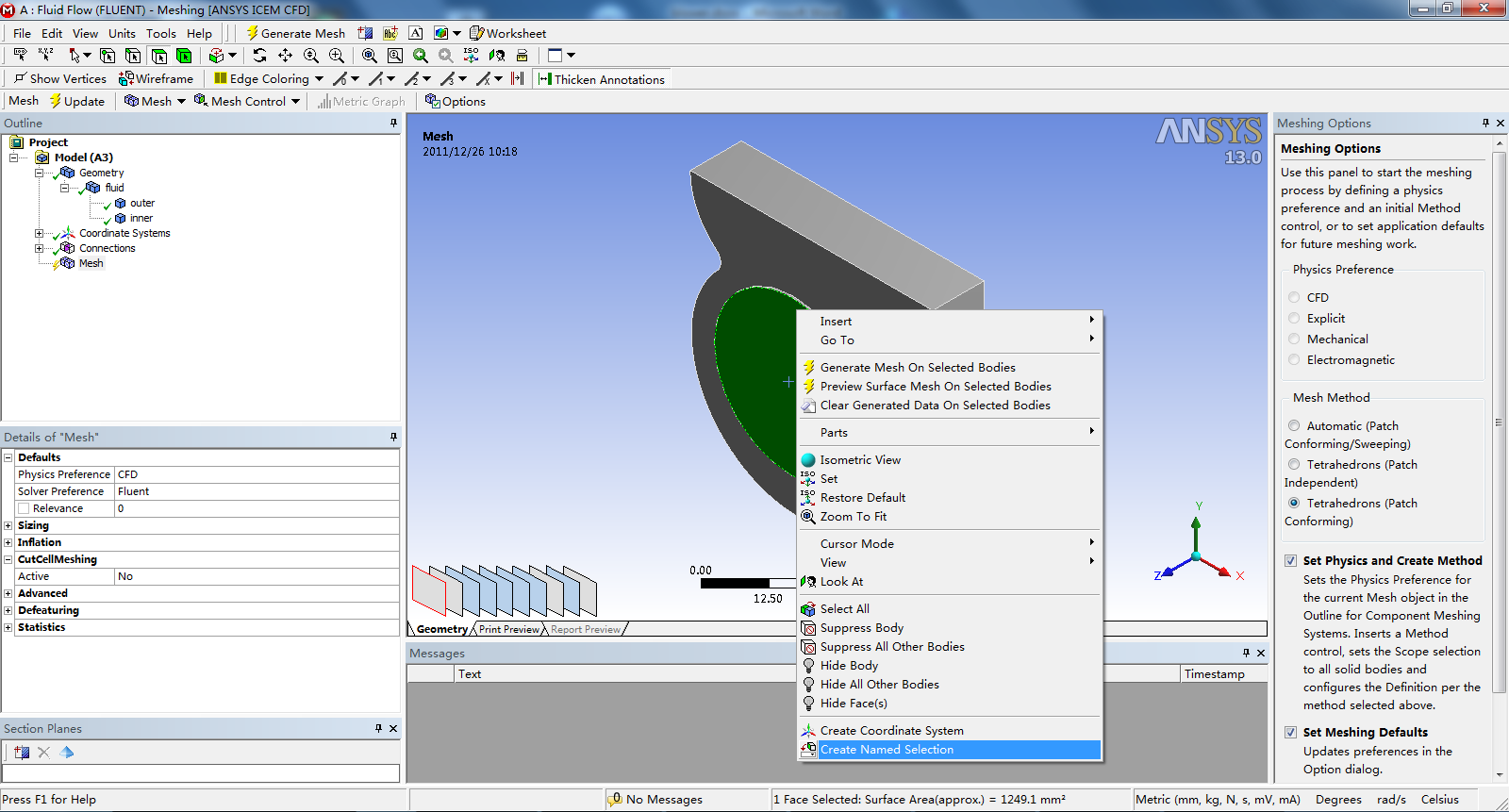
Task: Click the Look At toolbar icon
Action: pyautogui.click(x=497, y=56)
